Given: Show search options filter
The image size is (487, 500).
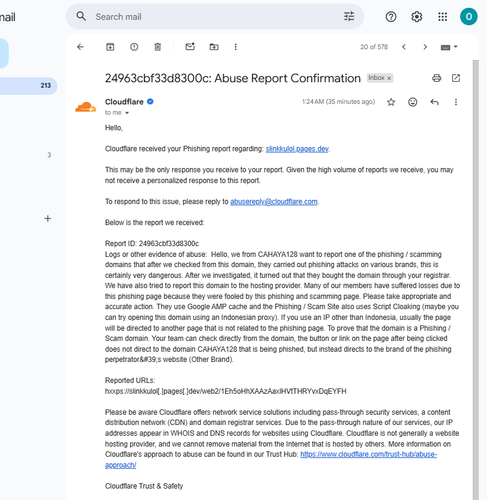Looking at the screenshot, I should [x=349, y=16].
